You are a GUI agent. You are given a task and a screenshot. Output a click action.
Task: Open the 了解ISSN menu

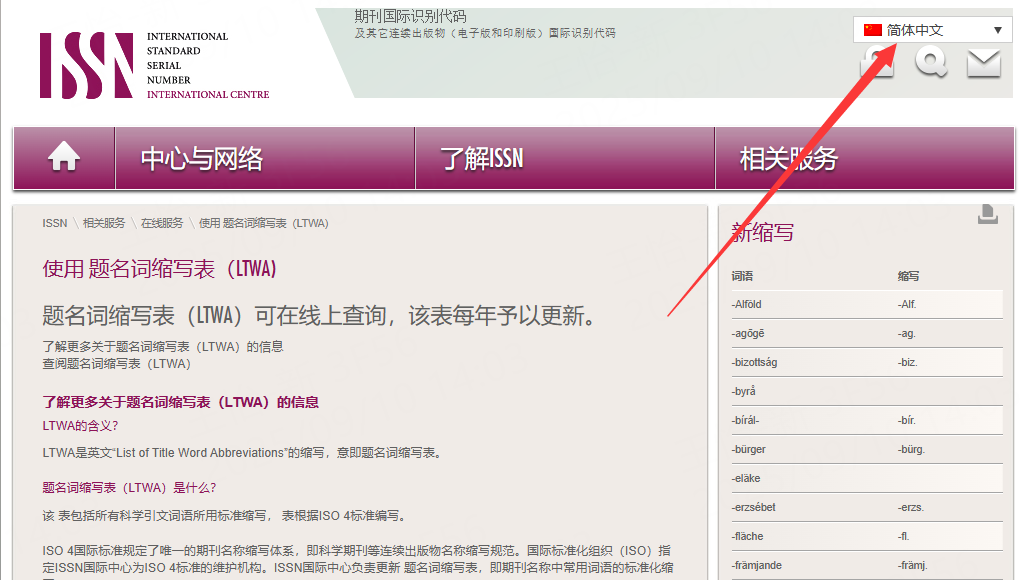click(565, 158)
